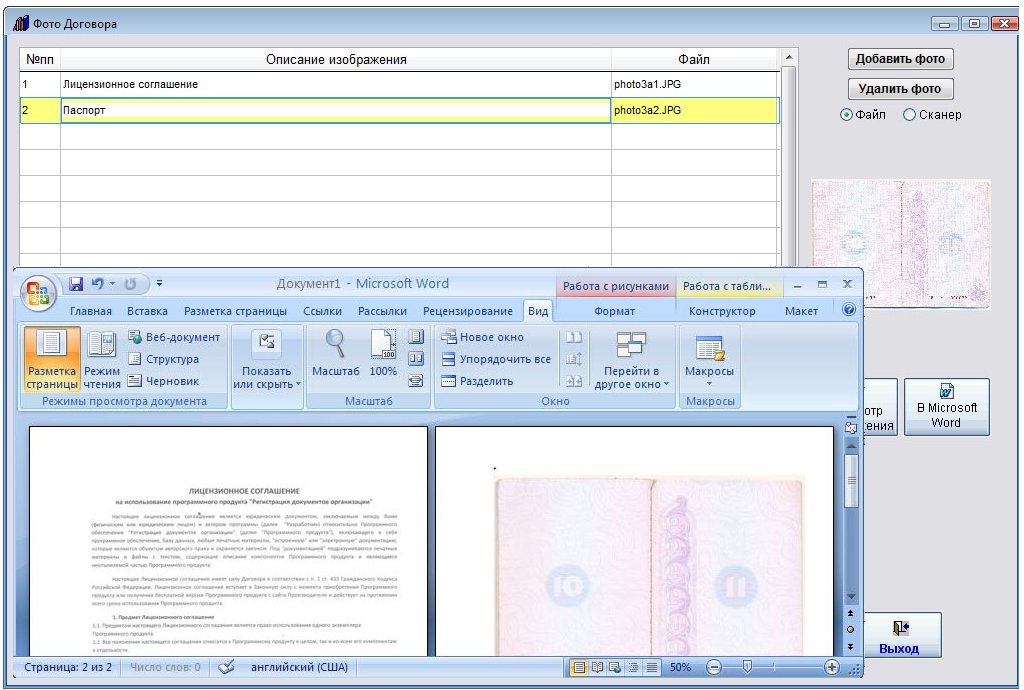Image resolution: width=1024 pixels, height=690 pixels.
Task: Switch to Web Layout via status bar icon
Action: (615, 667)
